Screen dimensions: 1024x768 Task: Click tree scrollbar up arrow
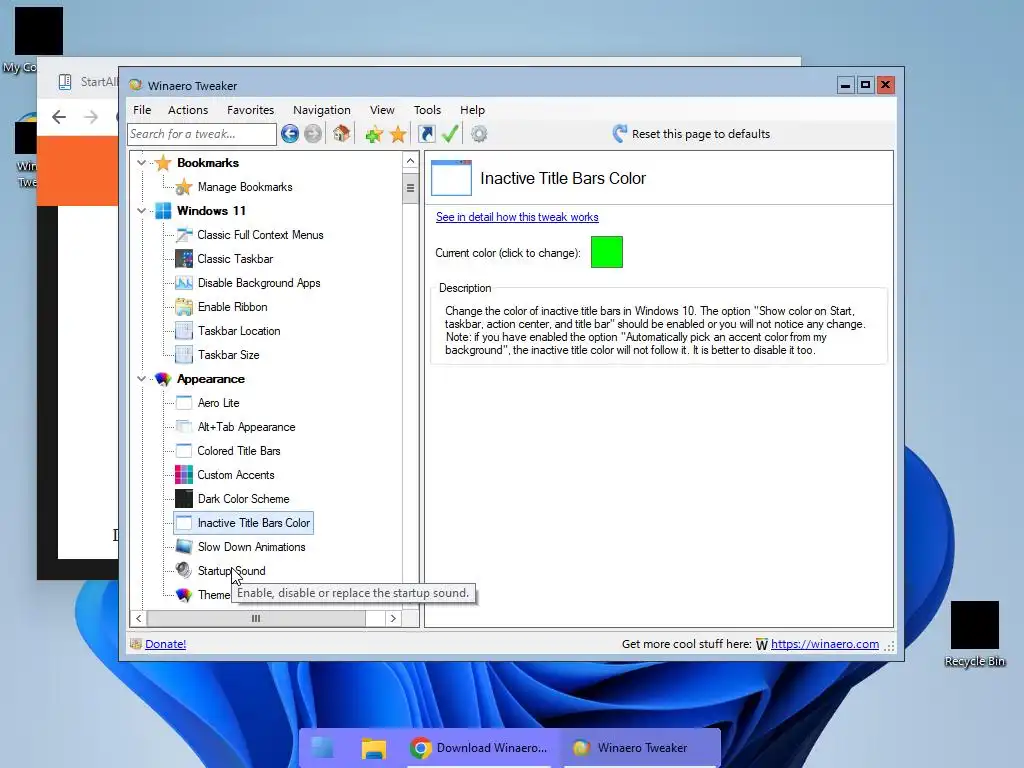[410, 161]
